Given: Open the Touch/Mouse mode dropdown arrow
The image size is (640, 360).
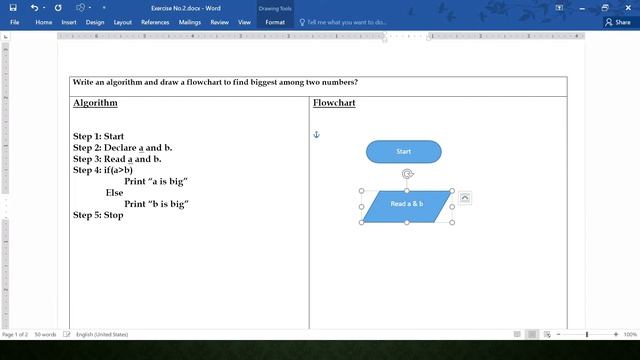Looking at the screenshot, I should [x=90, y=8].
